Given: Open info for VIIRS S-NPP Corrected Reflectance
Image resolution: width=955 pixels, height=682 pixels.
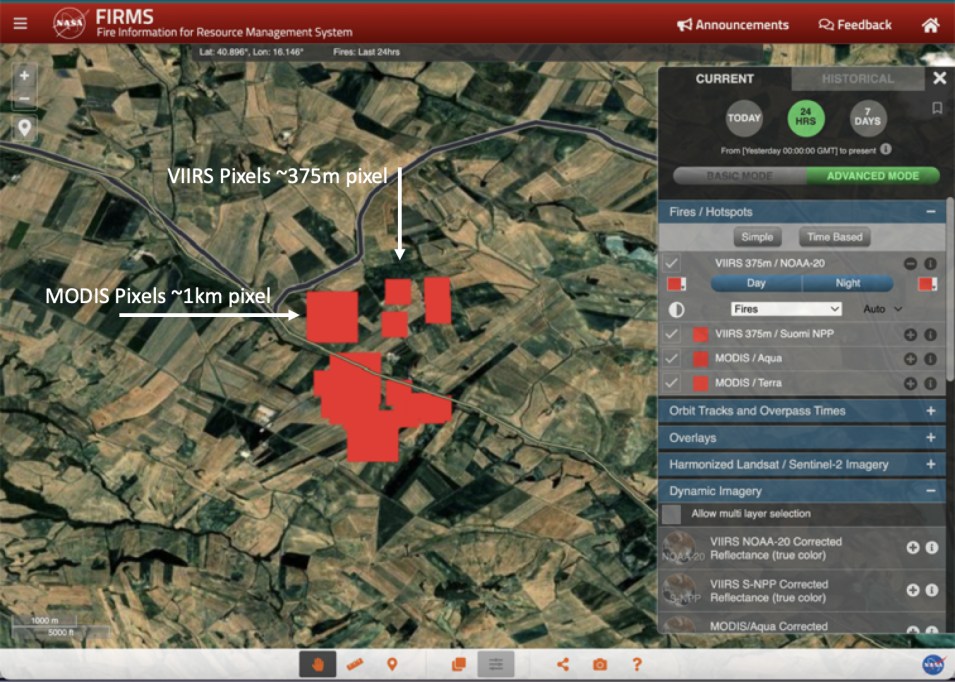Looking at the screenshot, I should click(x=932, y=589).
